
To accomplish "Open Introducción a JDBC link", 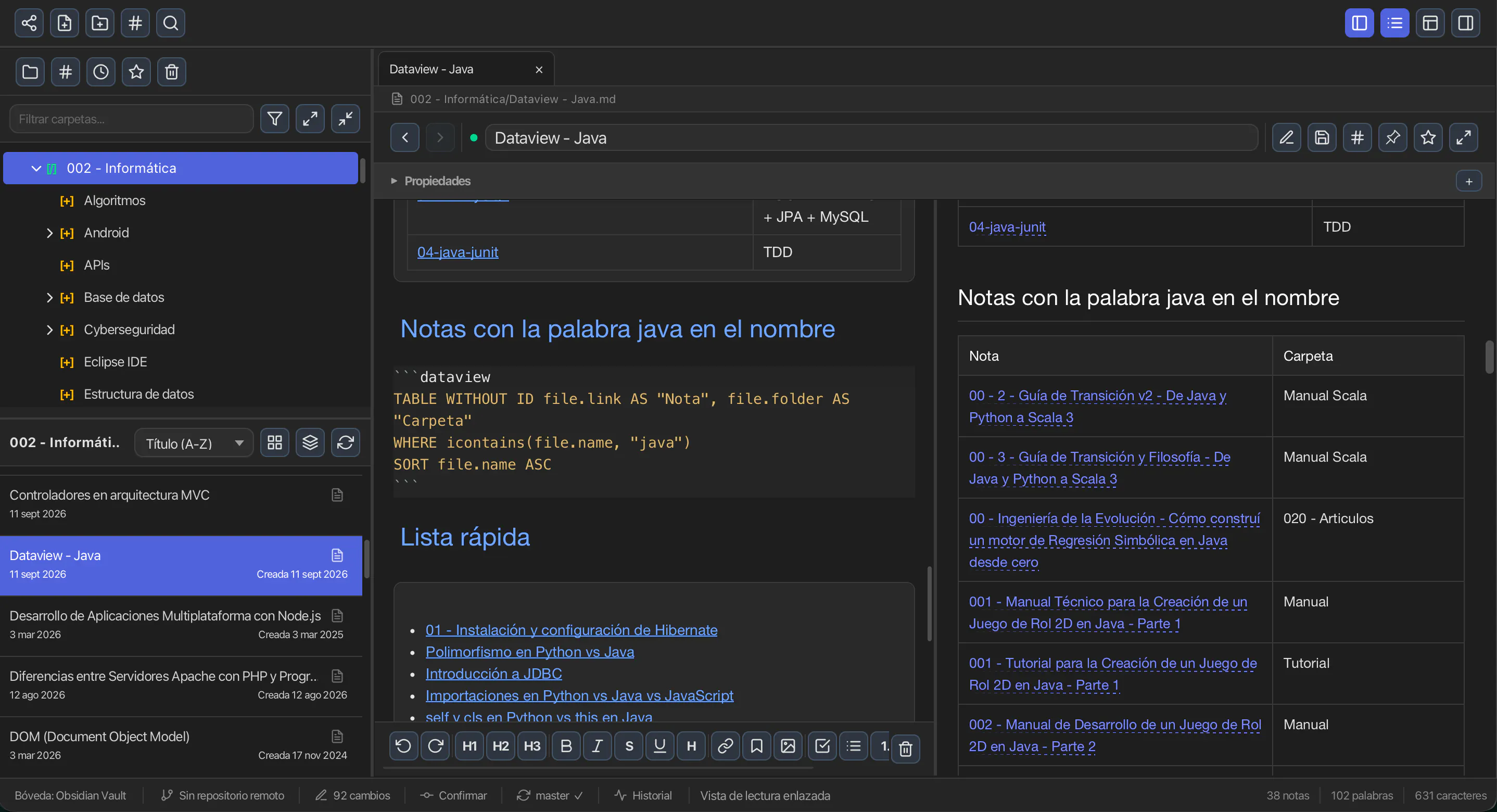I will click(x=493, y=673).
